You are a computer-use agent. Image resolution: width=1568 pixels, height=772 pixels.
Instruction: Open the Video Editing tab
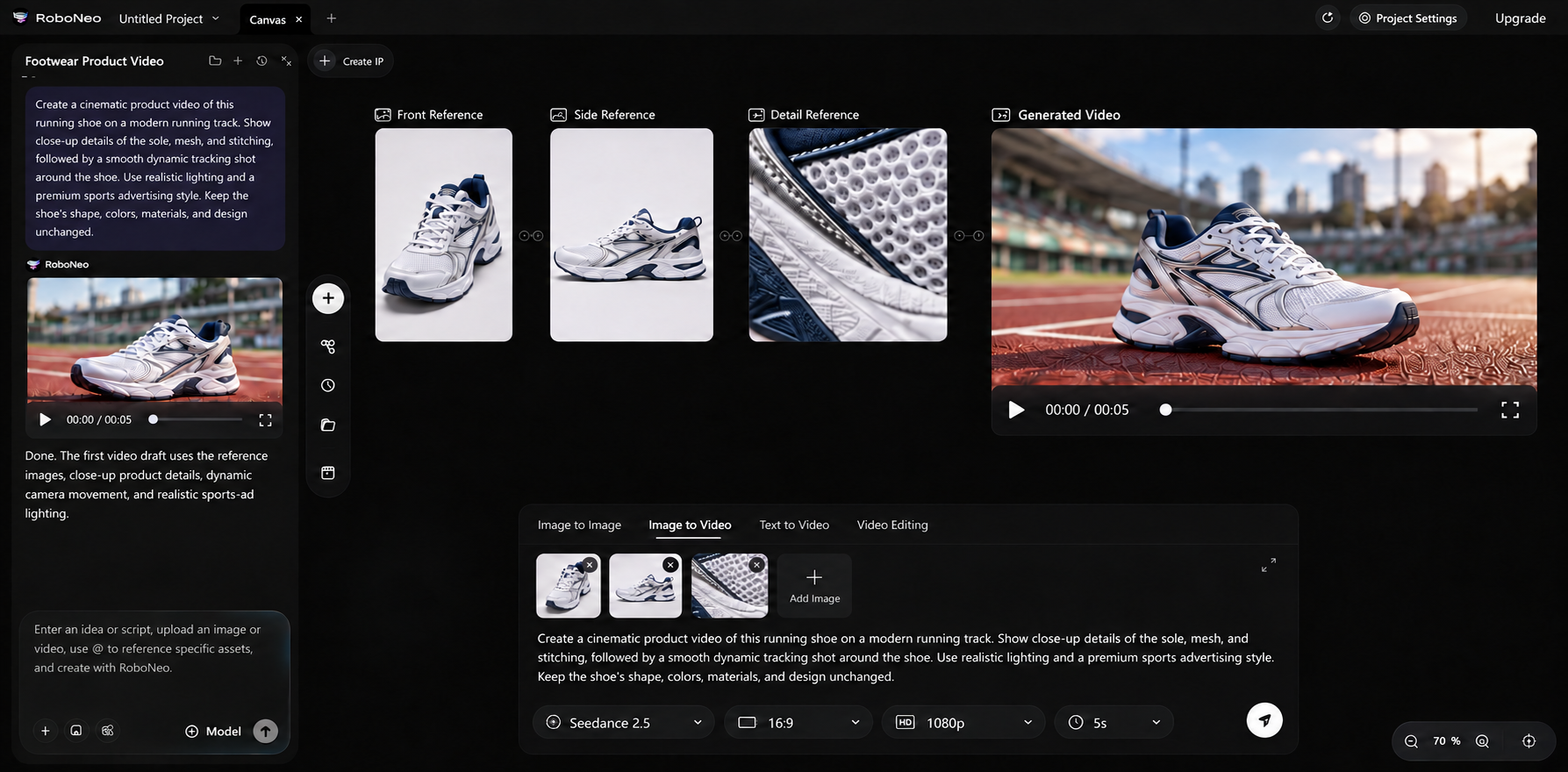pos(892,525)
